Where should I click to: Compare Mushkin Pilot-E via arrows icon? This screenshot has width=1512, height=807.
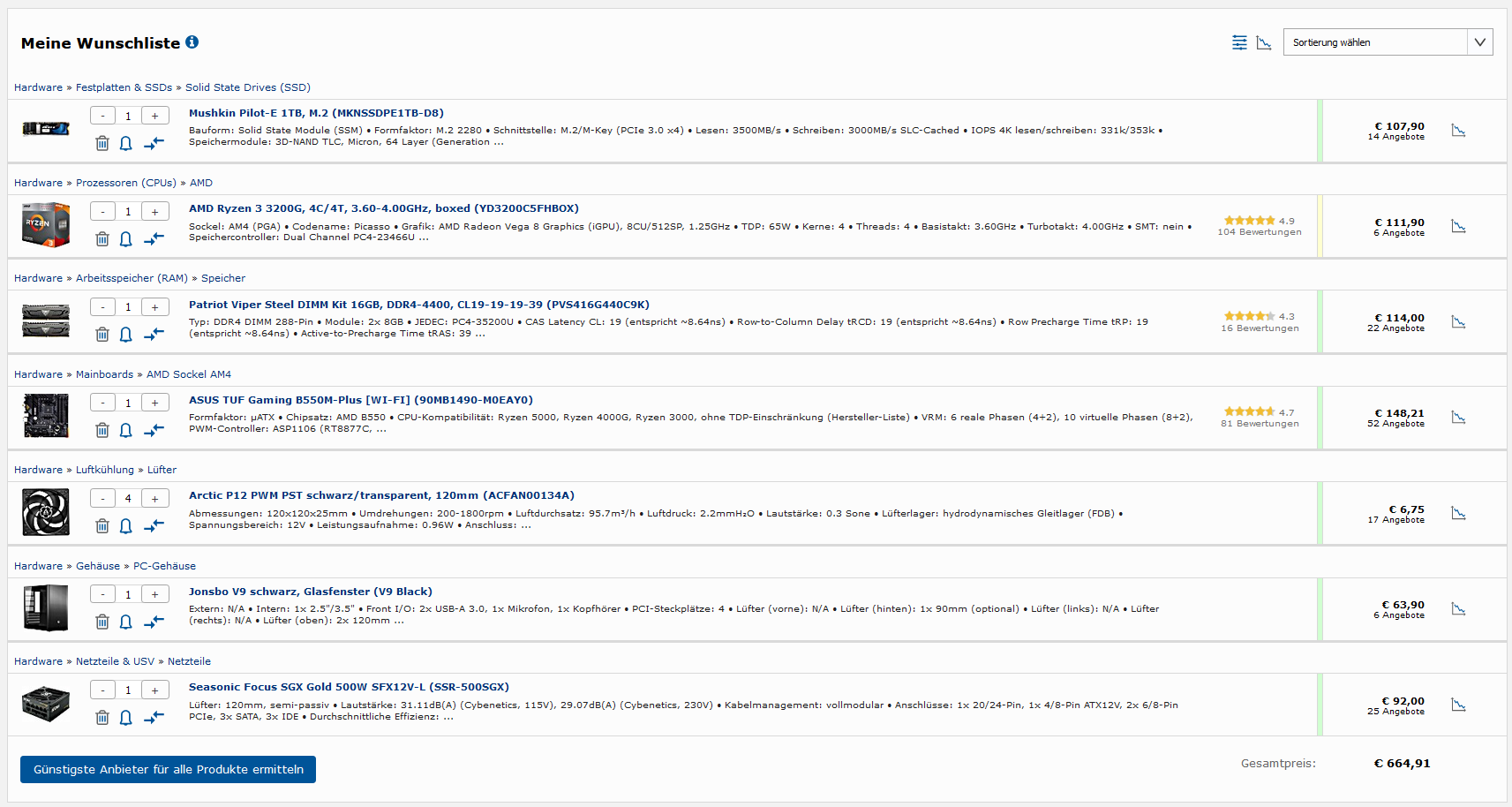[154, 143]
